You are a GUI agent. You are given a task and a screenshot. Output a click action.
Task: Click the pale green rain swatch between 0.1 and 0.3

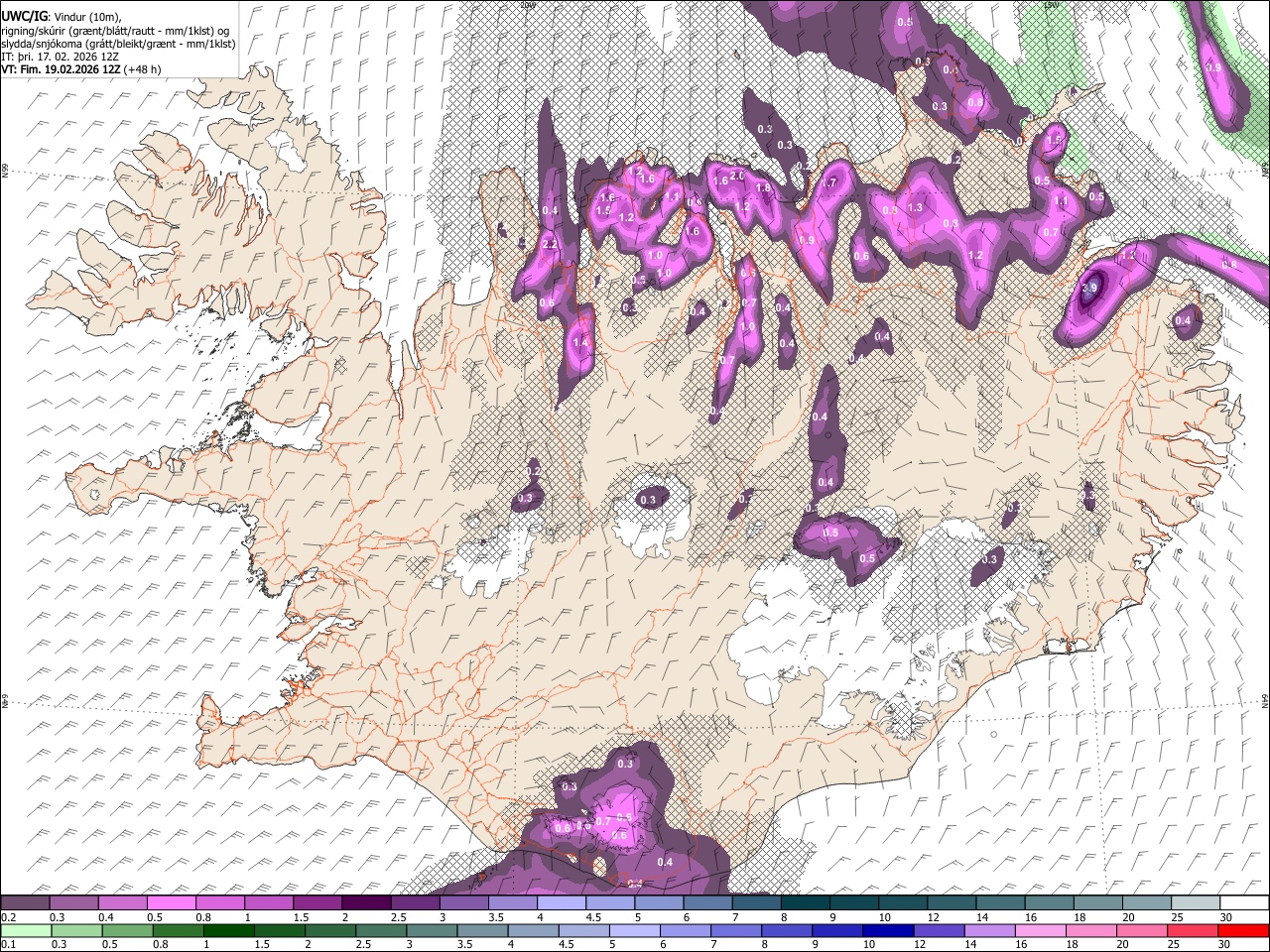click(x=26, y=930)
